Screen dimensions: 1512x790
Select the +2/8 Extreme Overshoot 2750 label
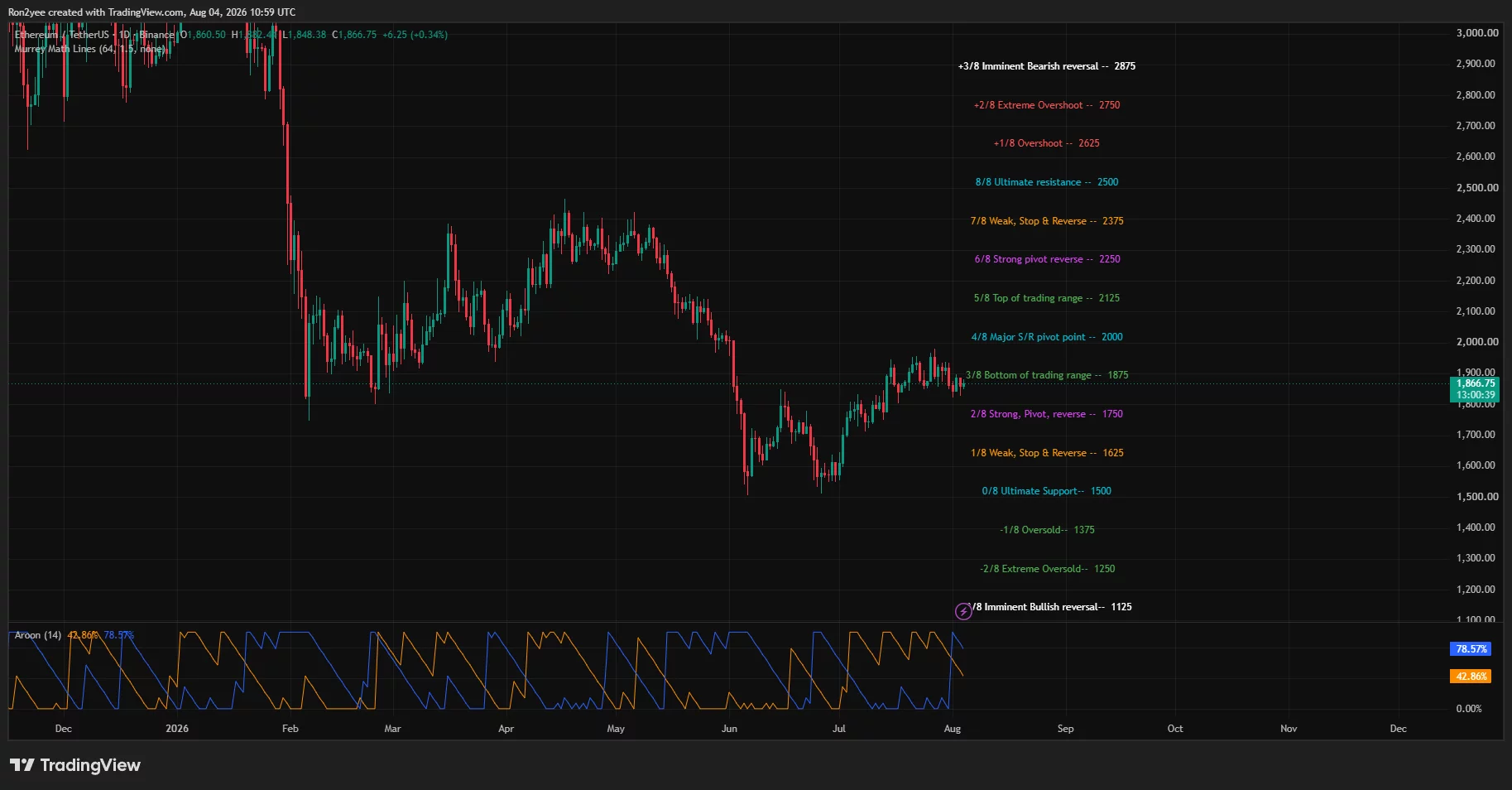click(1047, 105)
